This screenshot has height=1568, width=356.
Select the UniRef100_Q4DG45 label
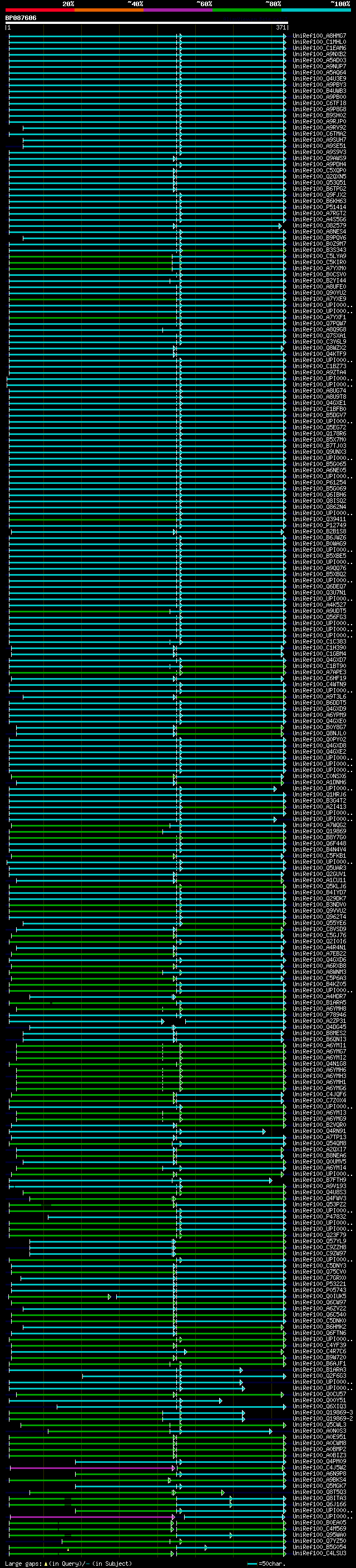tap(319, 1027)
